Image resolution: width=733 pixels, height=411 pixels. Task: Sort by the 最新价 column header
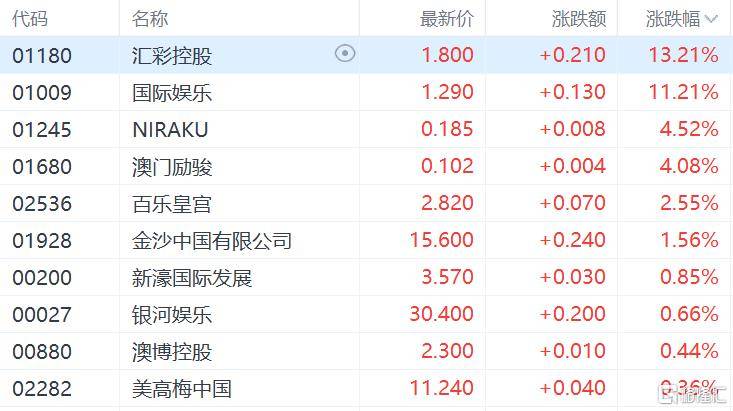[447, 19]
